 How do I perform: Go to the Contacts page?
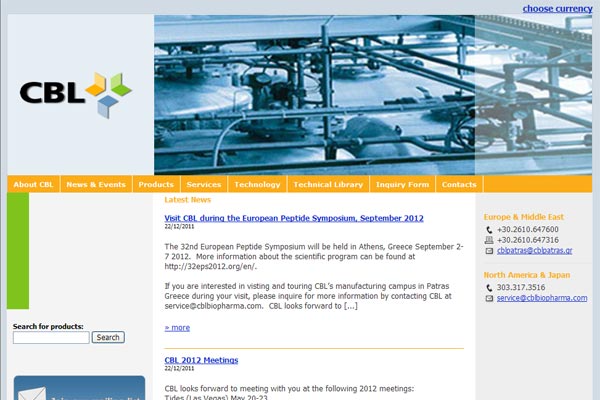click(x=459, y=184)
